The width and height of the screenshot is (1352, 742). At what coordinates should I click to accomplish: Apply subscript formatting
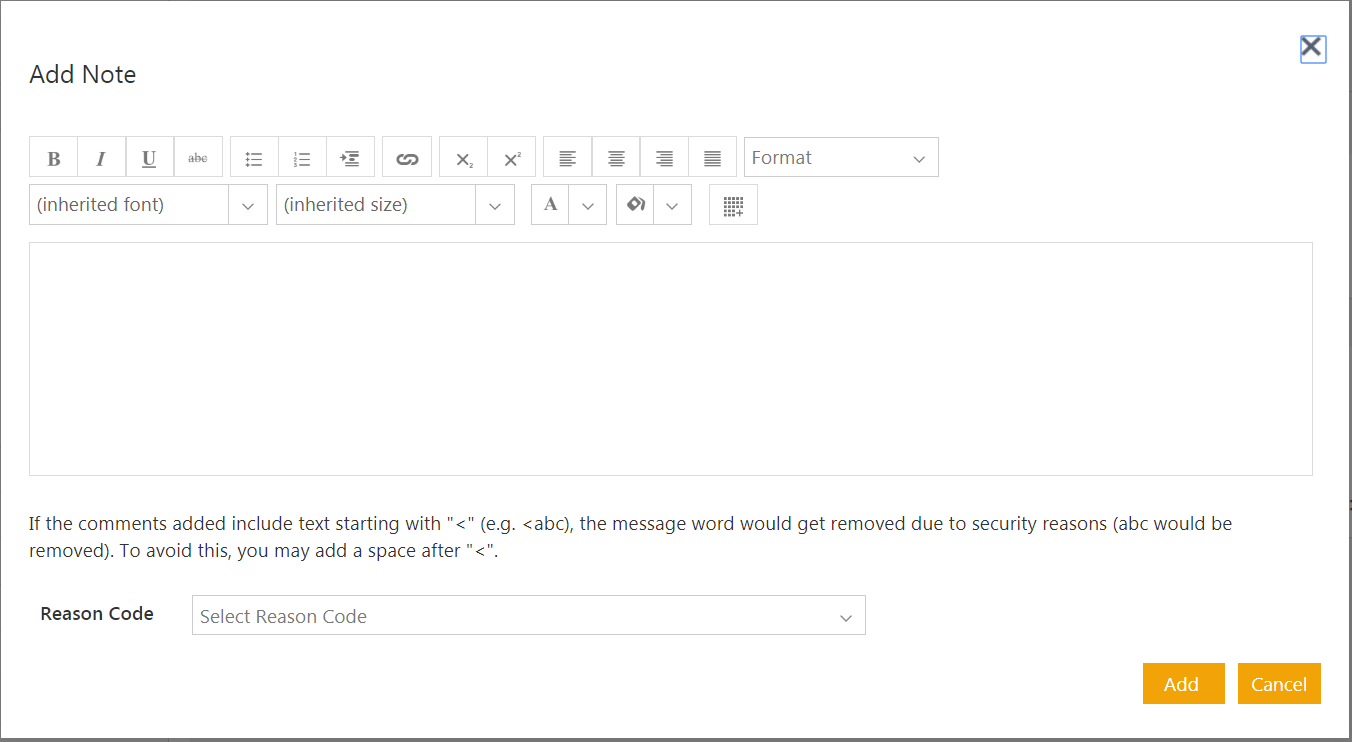pos(464,158)
